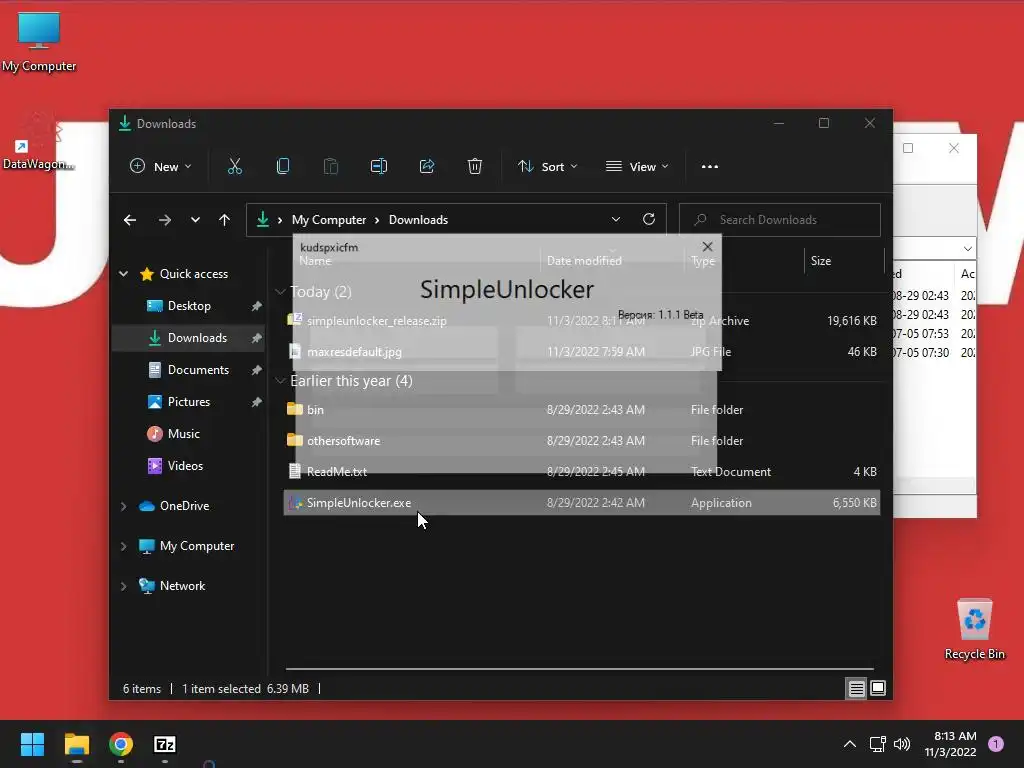
Task: Open DataWagon desktop shortcut
Action: coord(39,142)
